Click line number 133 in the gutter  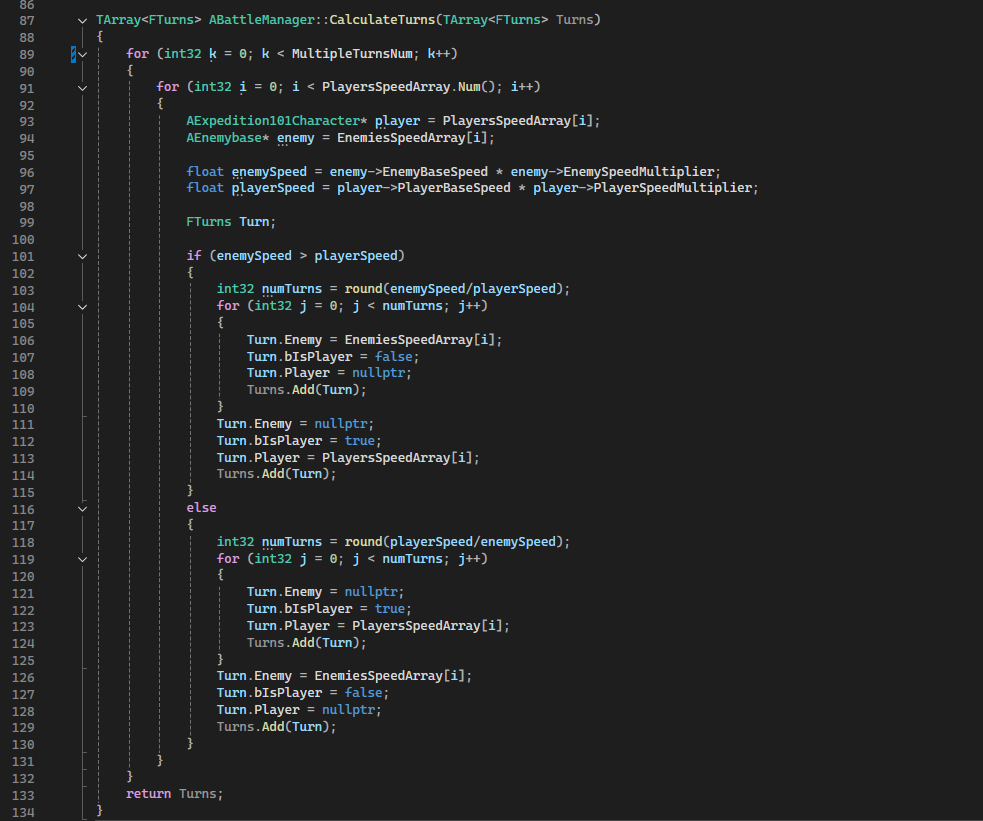23,794
